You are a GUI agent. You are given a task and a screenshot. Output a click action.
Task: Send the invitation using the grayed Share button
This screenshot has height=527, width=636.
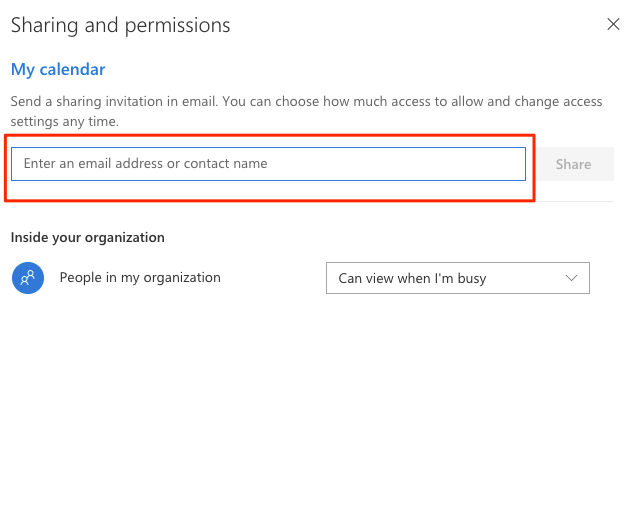tap(573, 164)
